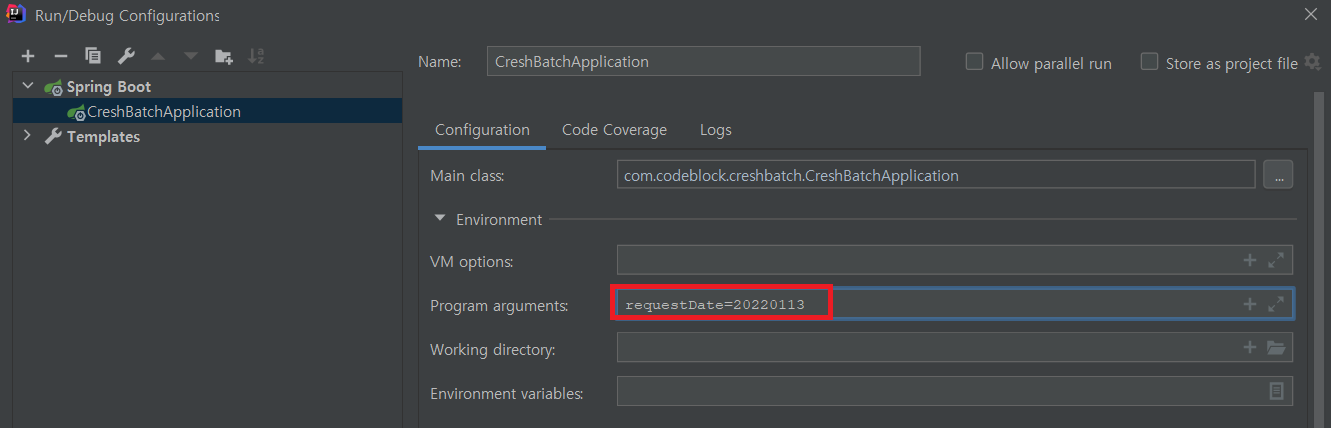The height and width of the screenshot is (428, 1331).
Task: Collapse the Spring Boot tree node
Action: click(28, 86)
